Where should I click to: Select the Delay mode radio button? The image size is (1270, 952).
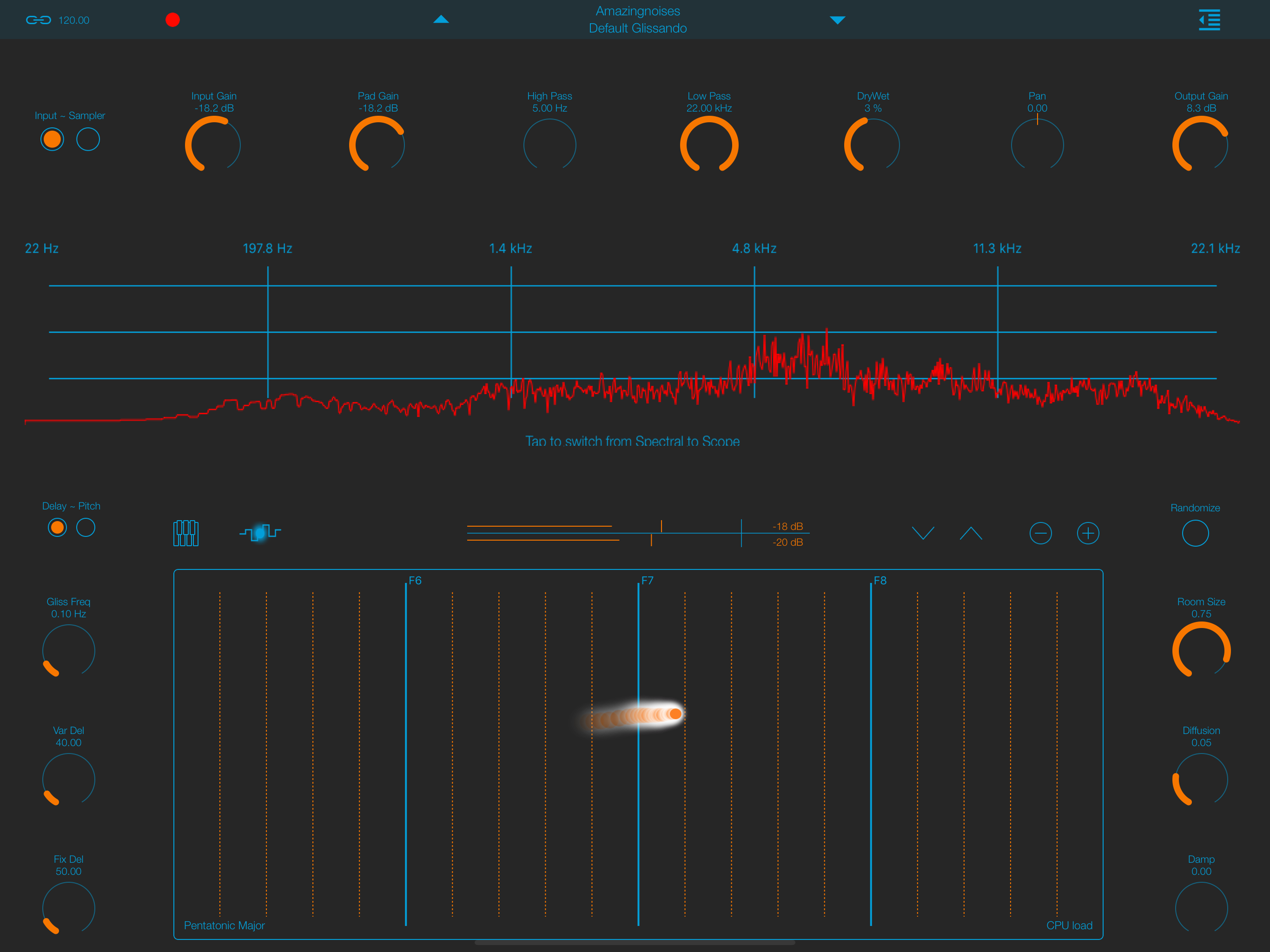[x=58, y=527]
